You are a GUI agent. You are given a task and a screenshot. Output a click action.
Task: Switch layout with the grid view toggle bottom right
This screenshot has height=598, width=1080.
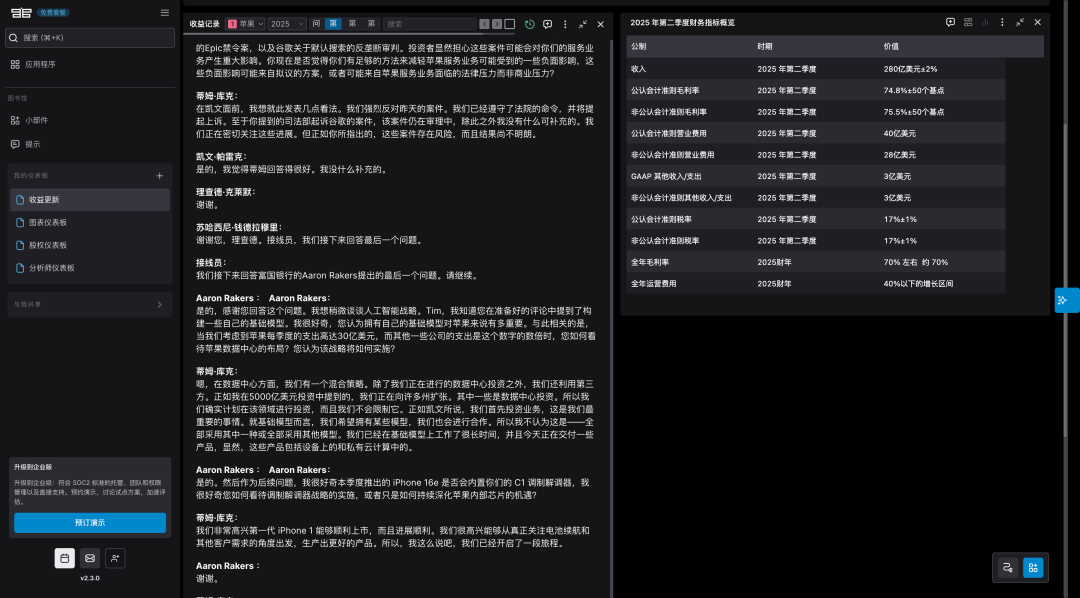click(x=1033, y=567)
